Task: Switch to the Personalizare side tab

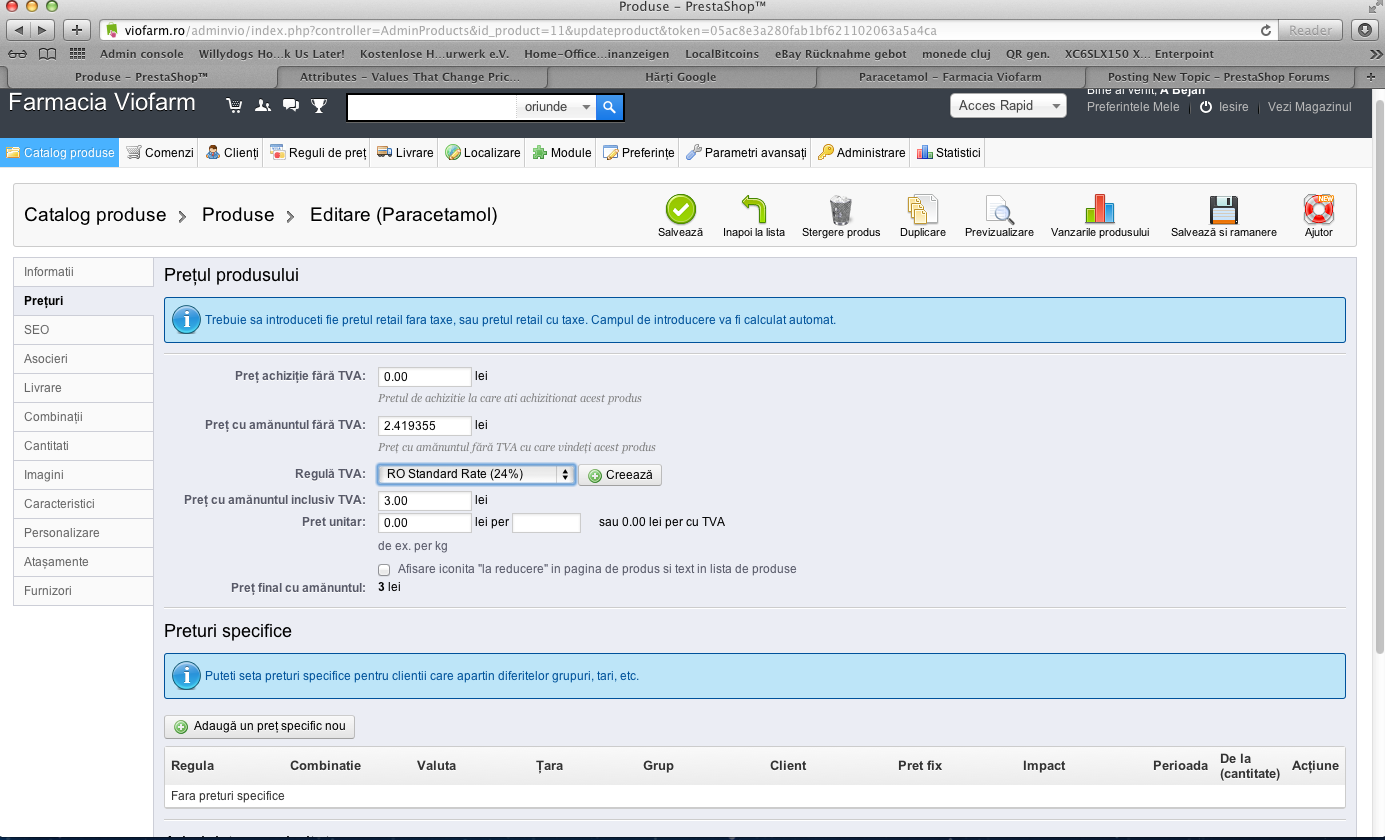Action: click(83, 533)
